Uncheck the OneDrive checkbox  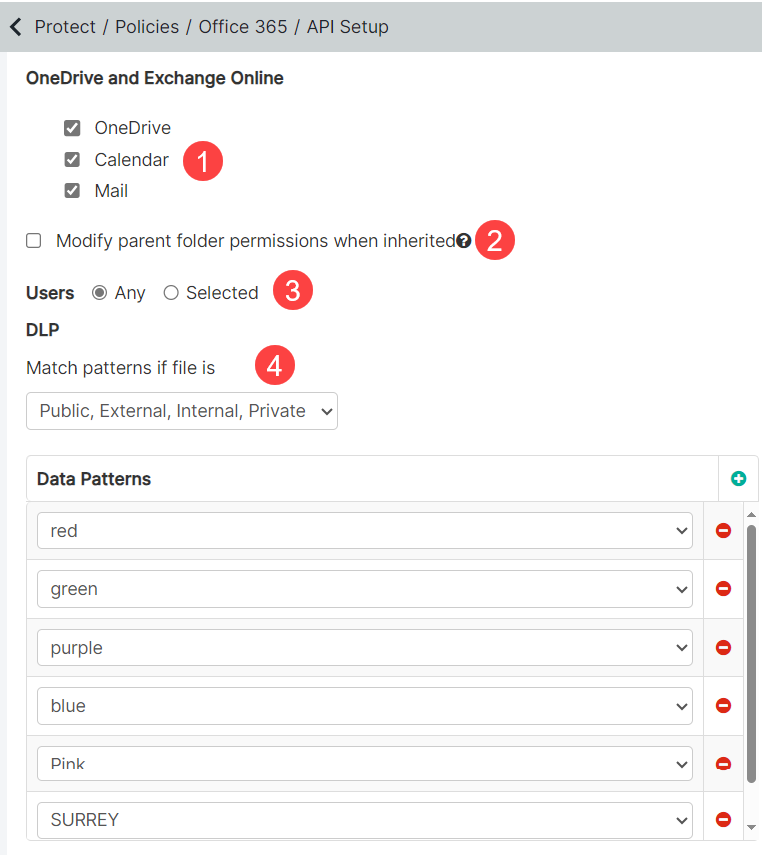coord(72,128)
